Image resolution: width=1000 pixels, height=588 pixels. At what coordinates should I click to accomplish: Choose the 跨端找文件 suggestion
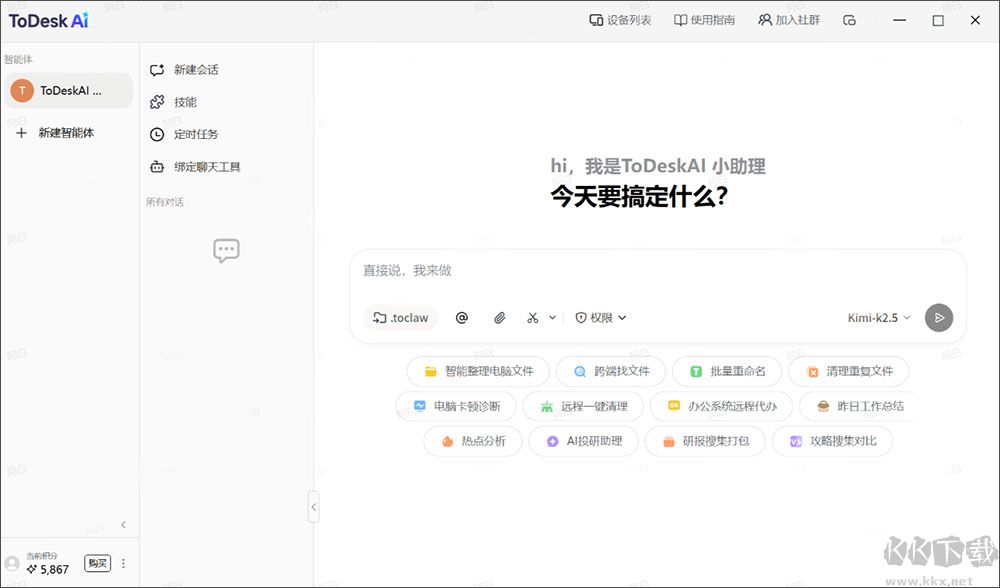611,371
